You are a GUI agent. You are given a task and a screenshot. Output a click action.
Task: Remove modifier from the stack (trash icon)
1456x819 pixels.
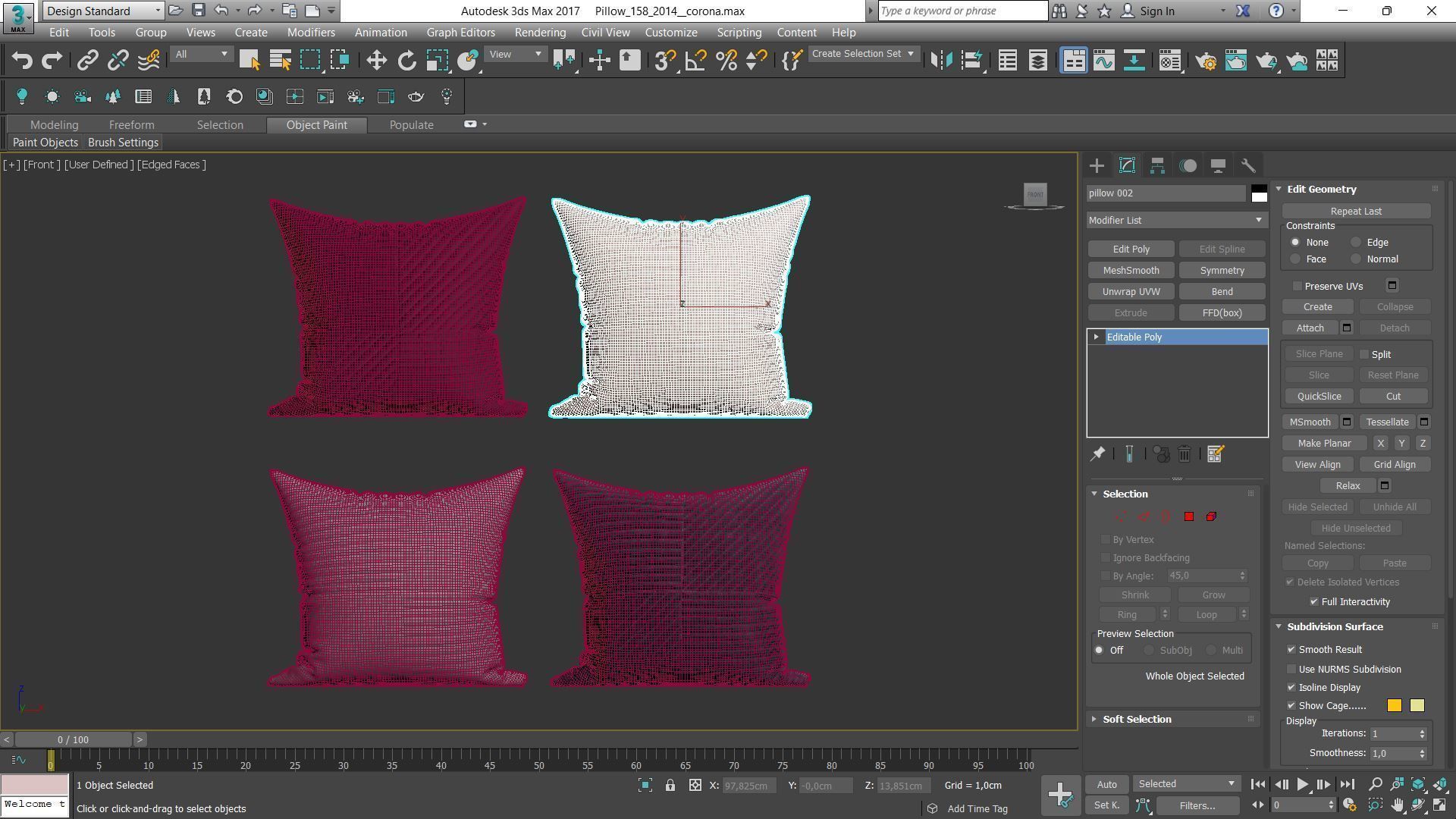tap(1185, 453)
